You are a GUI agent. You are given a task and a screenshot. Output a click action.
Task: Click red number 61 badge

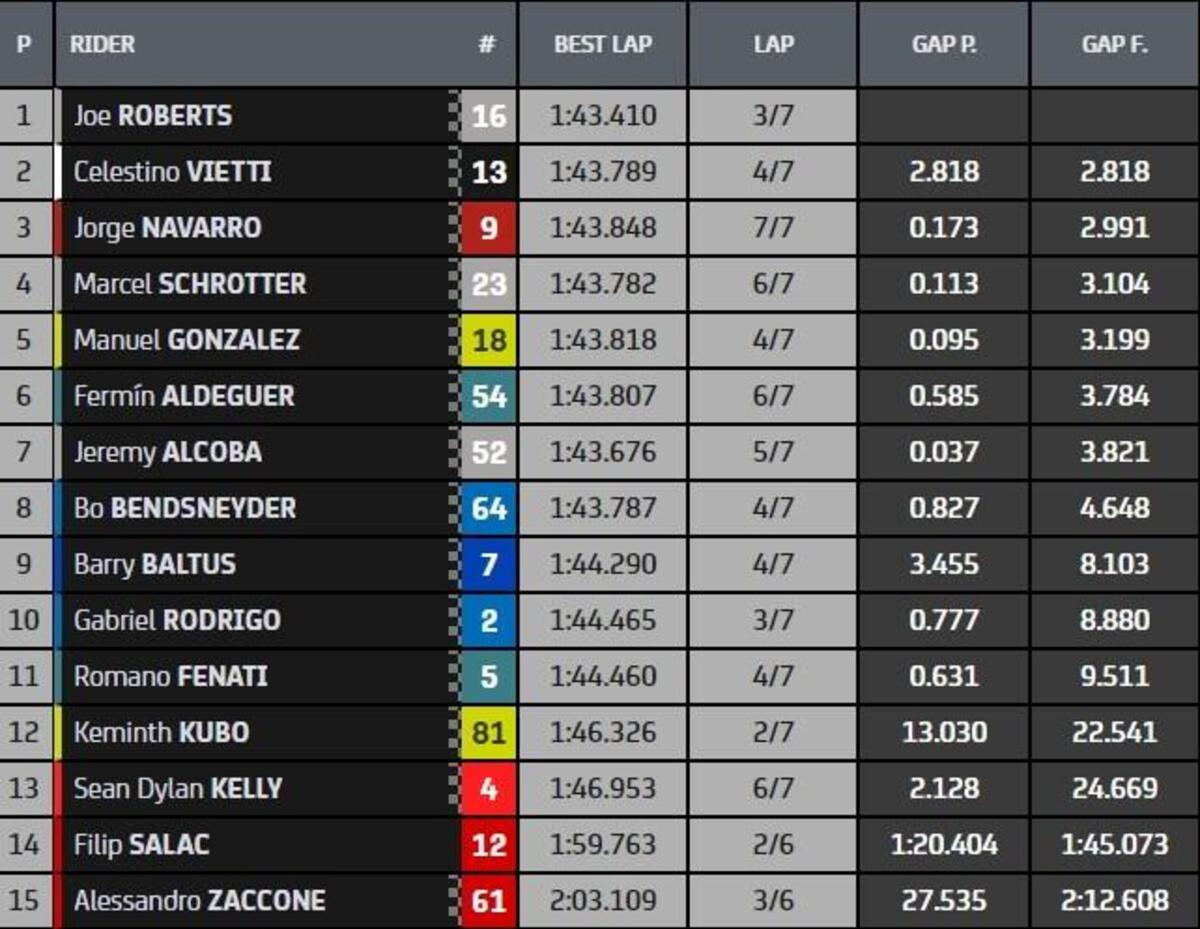[489, 901]
